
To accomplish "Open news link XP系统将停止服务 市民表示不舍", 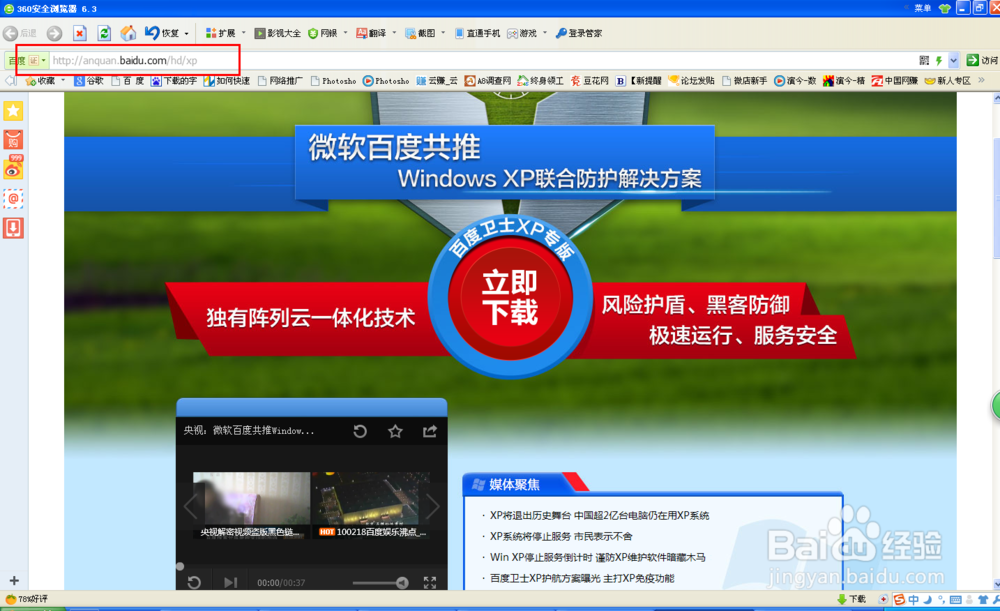I will pyautogui.click(x=561, y=536).
